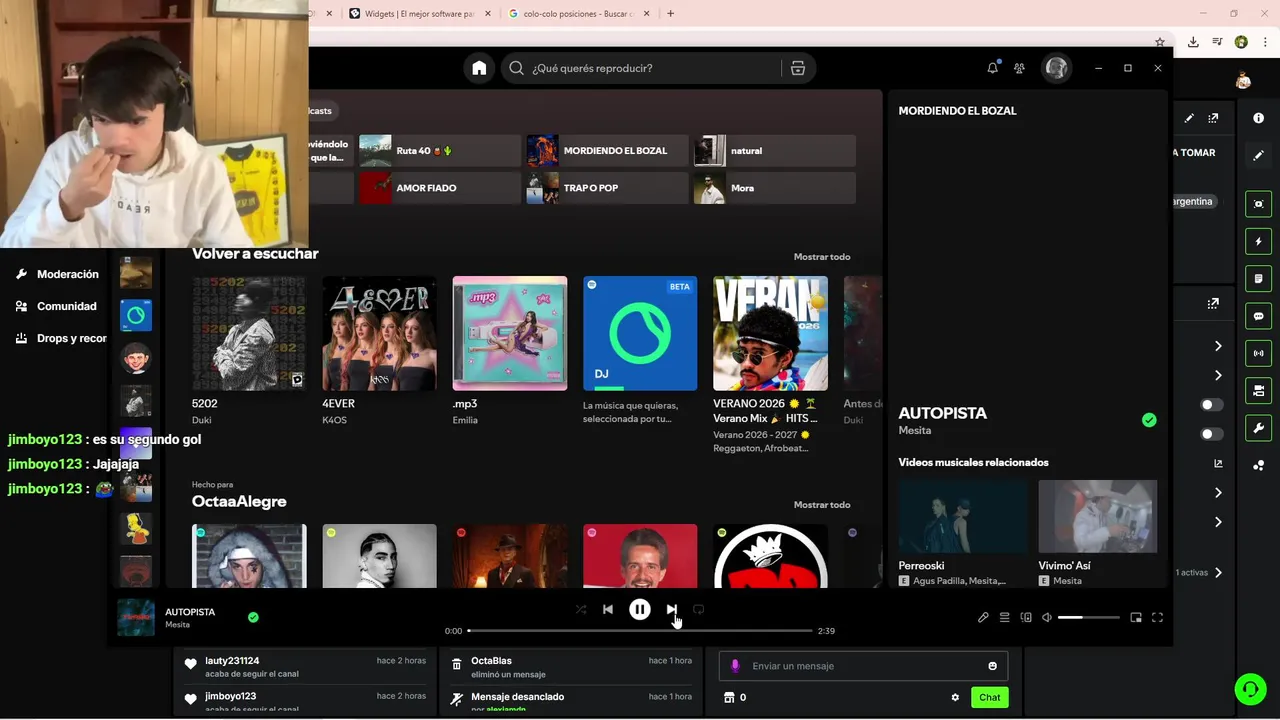Open the lyrics microphone icon in player bar
Viewport: 1280px width, 720px height.
click(x=983, y=617)
